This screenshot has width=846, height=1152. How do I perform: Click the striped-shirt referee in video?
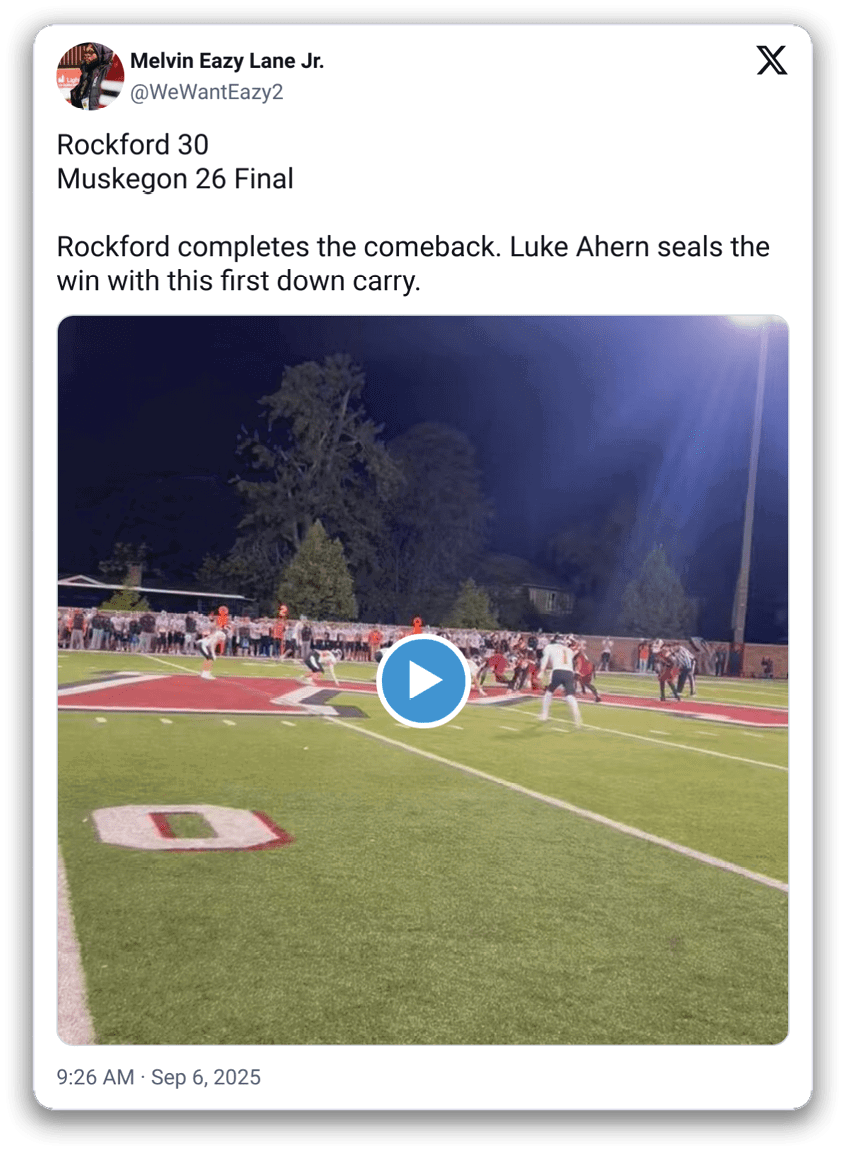coord(684,669)
